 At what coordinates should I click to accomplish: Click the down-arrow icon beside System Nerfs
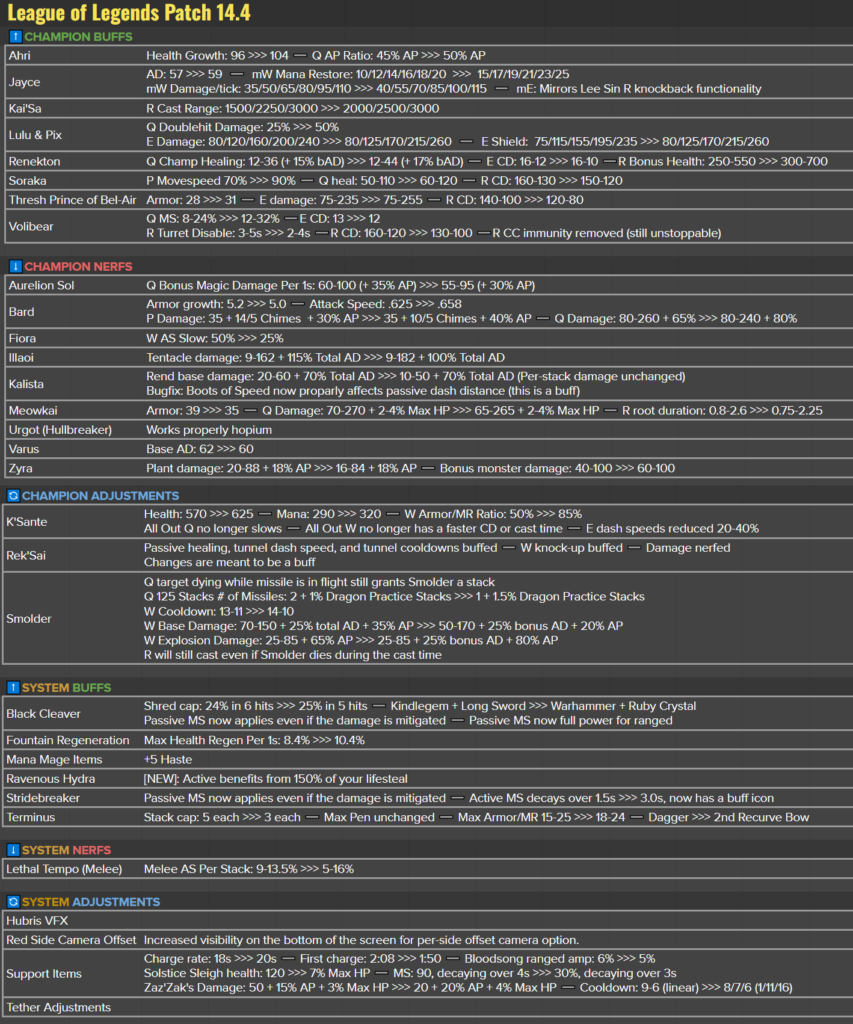13,850
